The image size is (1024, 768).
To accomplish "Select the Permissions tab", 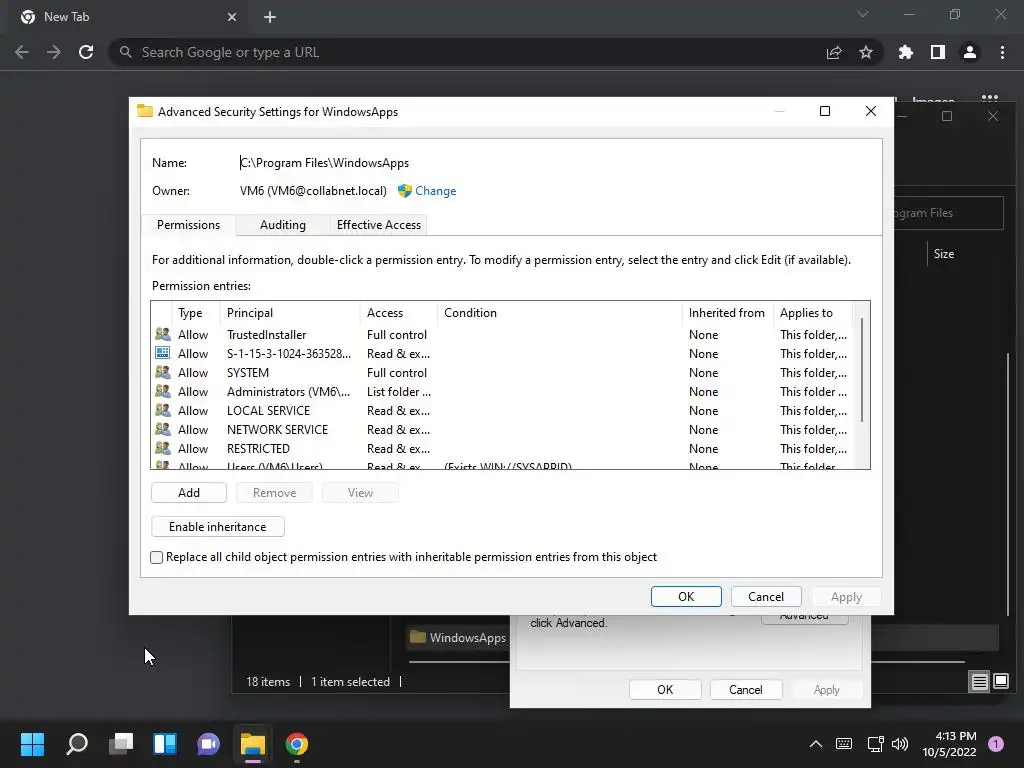I will pyautogui.click(x=188, y=225).
